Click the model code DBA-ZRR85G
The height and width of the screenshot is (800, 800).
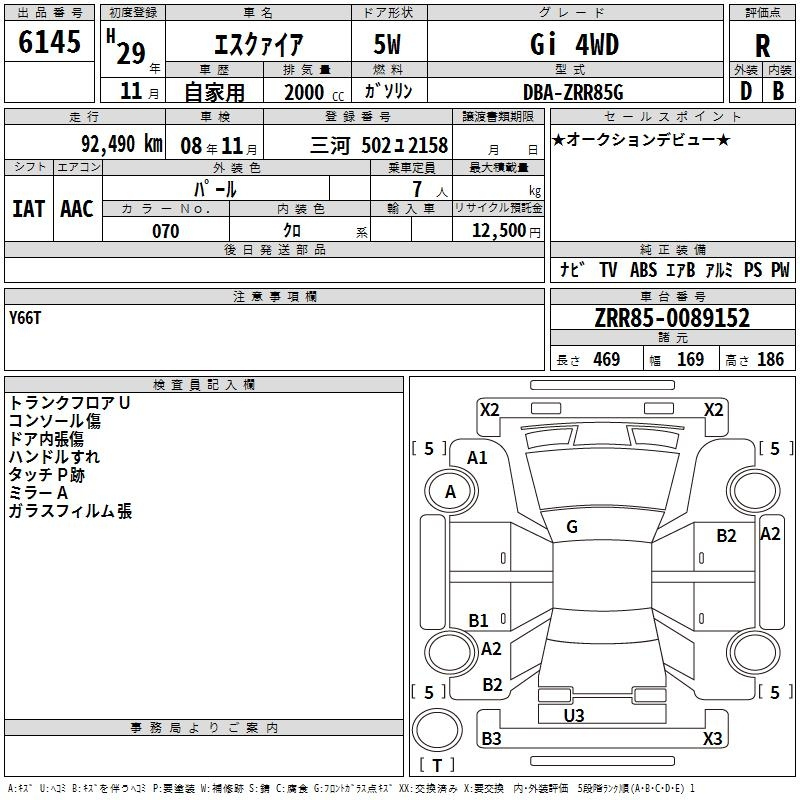click(x=573, y=92)
